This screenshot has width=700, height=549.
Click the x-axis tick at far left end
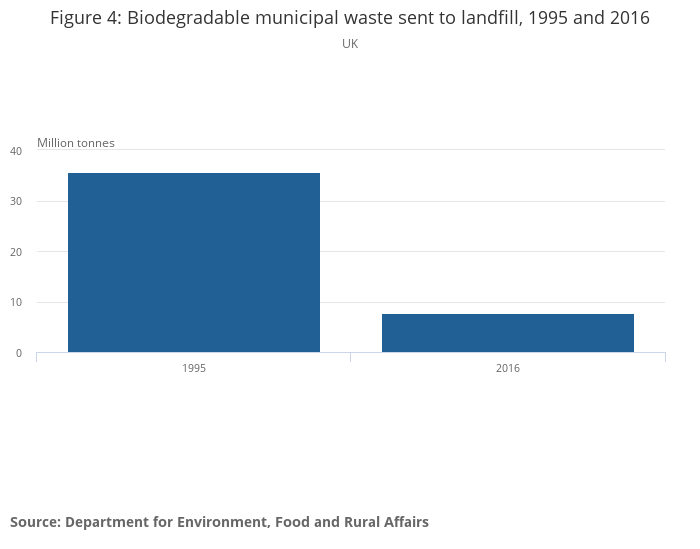(x=37, y=357)
